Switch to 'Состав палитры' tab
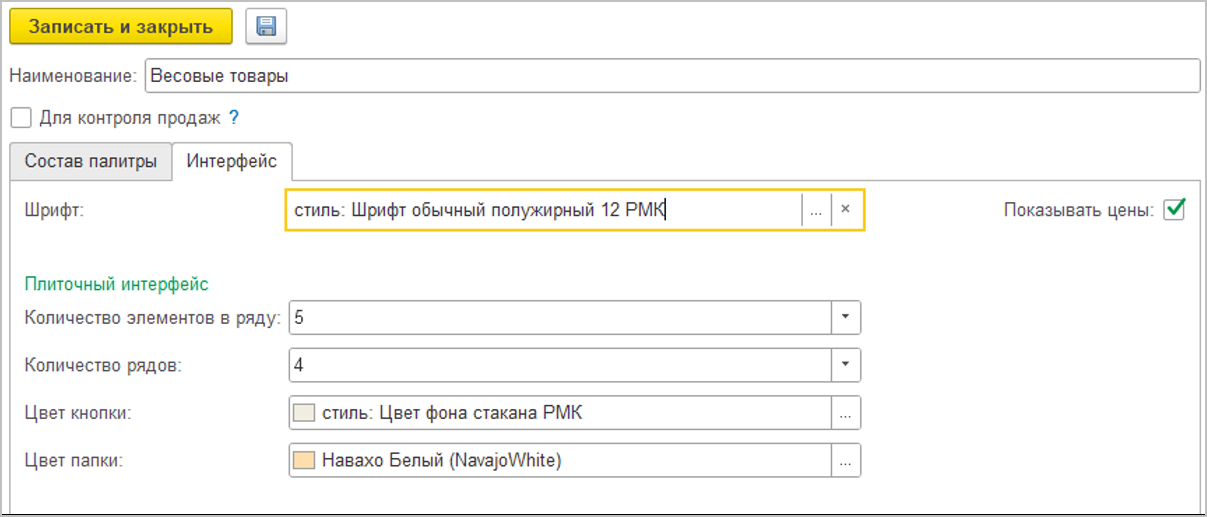Screen dimensions: 1207x517 (x=91, y=161)
